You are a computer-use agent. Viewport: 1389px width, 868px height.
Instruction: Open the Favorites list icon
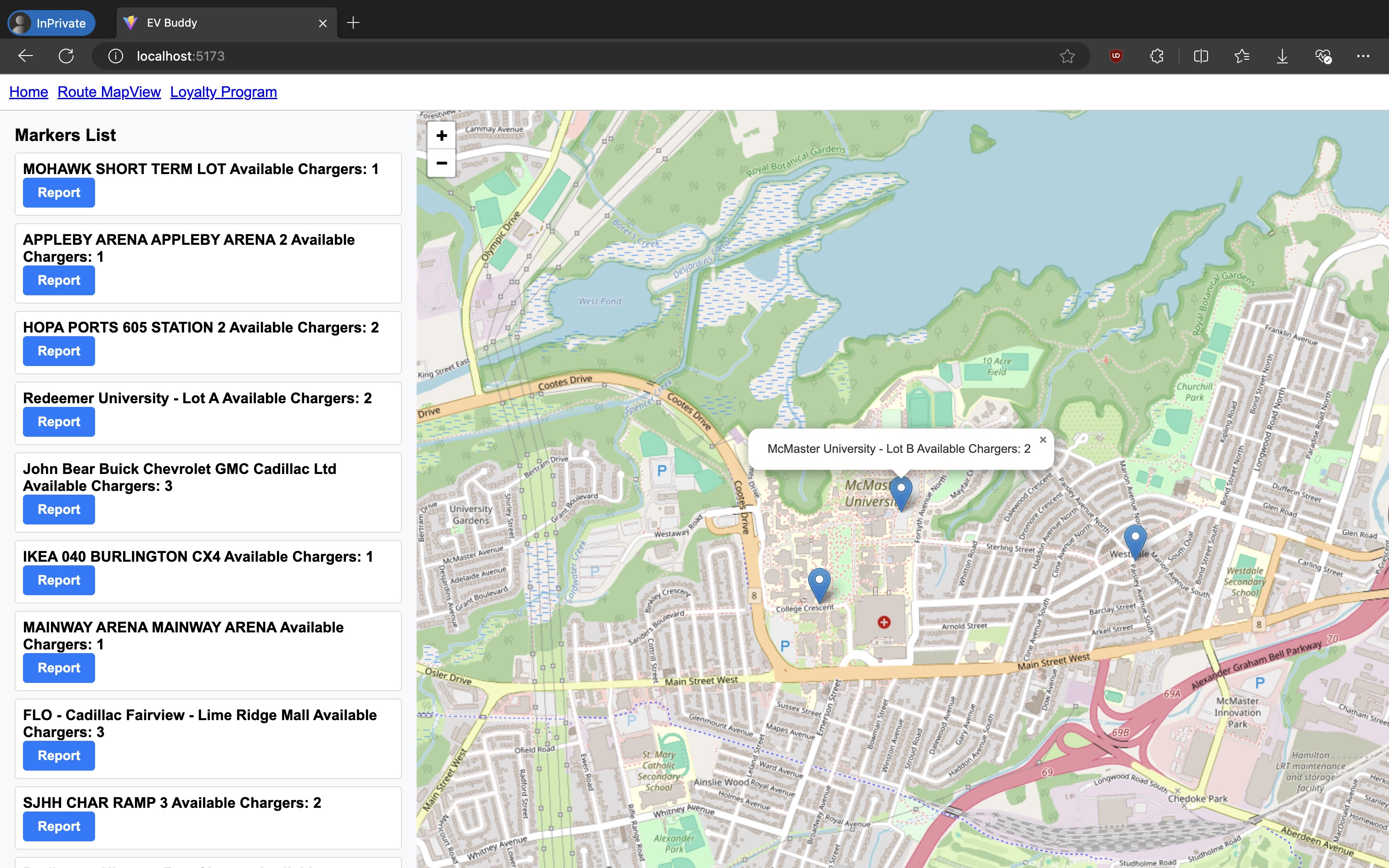[1242, 56]
